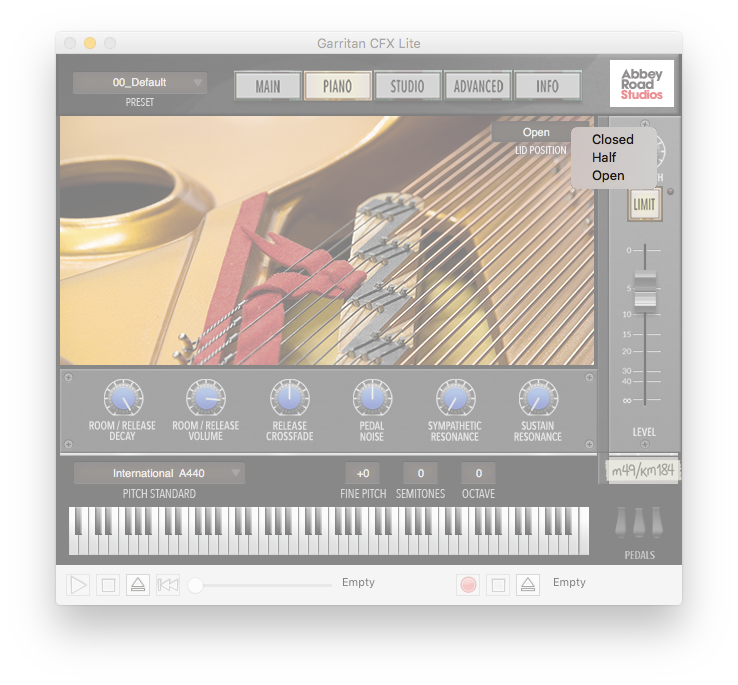The height and width of the screenshot is (685, 738).
Task: Click the Rewind to start button
Action: pyautogui.click(x=168, y=585)
